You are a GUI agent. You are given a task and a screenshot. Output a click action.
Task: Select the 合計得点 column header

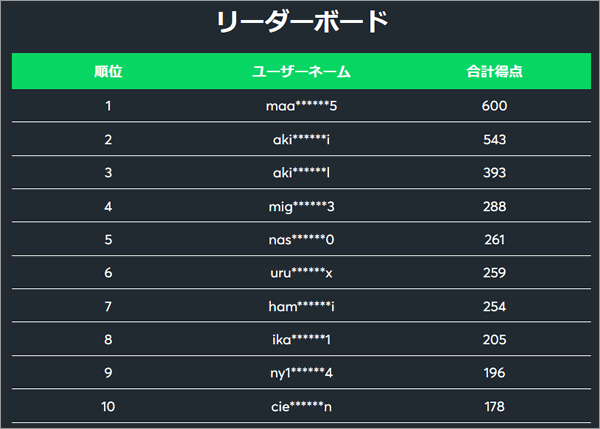(x=494, y=72)
